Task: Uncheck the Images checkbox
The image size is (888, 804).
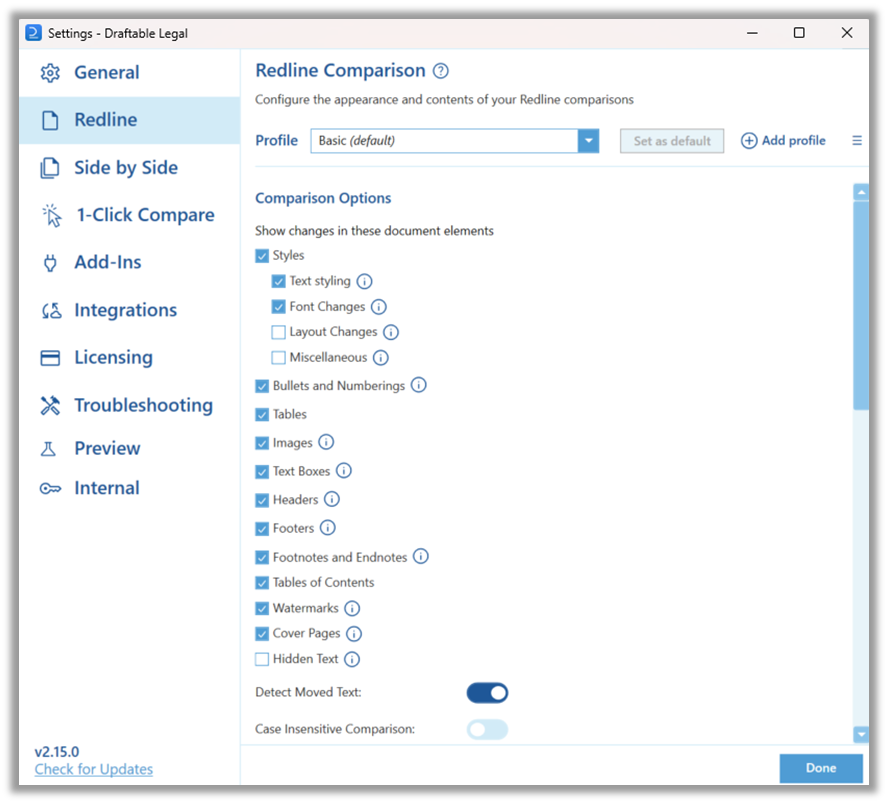Action: pyautogui.click(x=262, y=443)
